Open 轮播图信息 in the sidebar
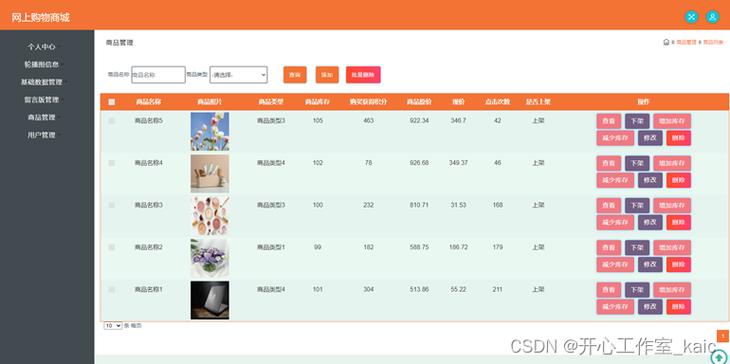Image resolution: width=730 pixels, height=364 pixels. [41, 64]
